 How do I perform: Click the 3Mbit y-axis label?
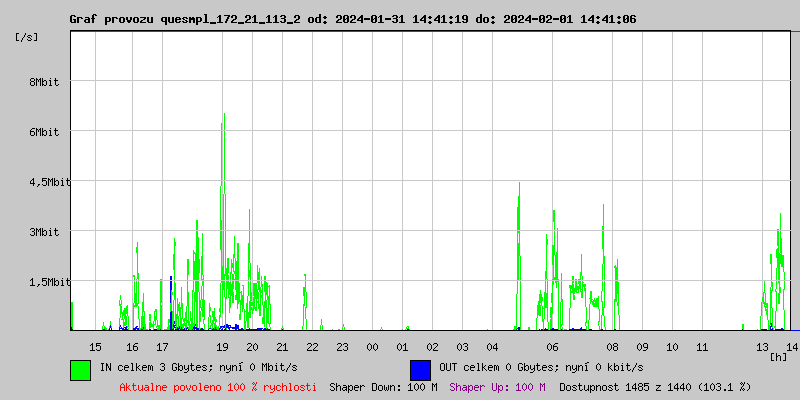click(44, 232)
